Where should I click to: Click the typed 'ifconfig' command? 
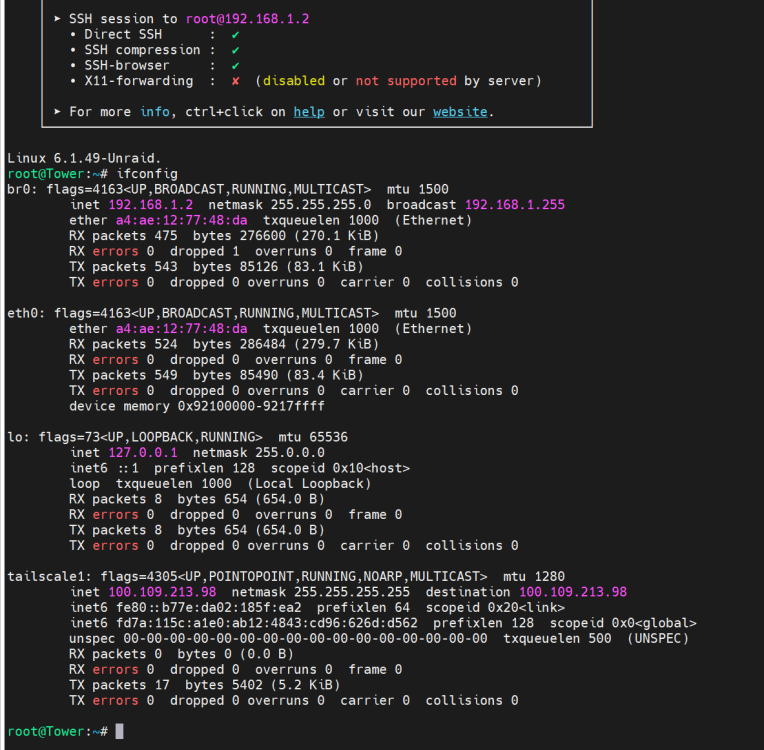[147, 174]
